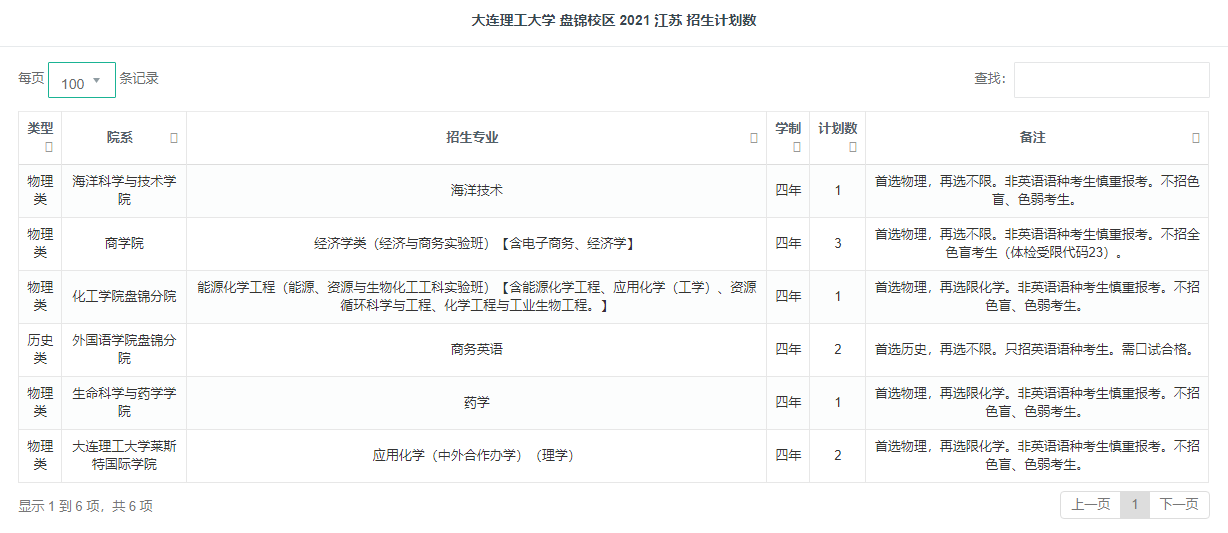
Task: Select the 海洋技术 major row
Action: pos(614,191)
